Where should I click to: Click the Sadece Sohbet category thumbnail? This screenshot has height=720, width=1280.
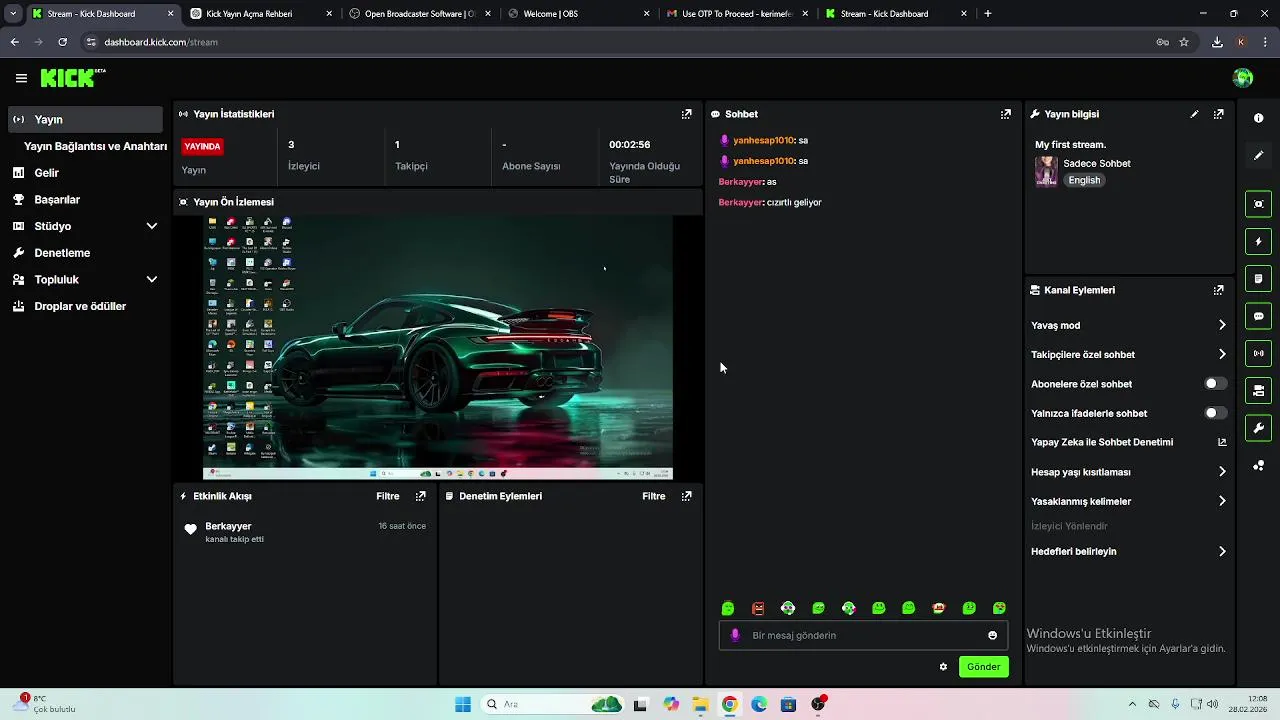tap(1046, 171)
